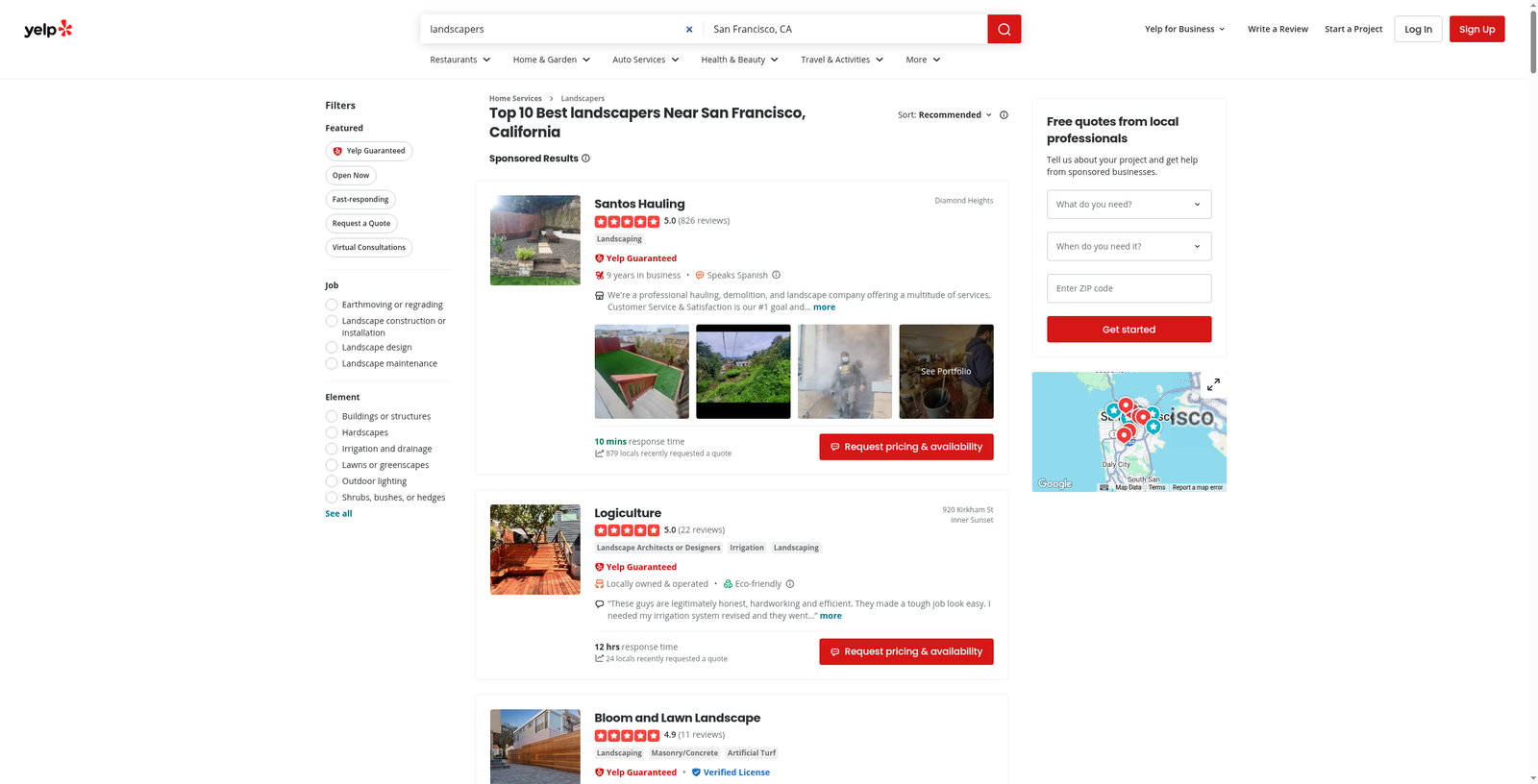Screen dimensions: 1538x784
Task: Click Yelp Guaranteed badge on Logiculture
Action: (635, 567)
